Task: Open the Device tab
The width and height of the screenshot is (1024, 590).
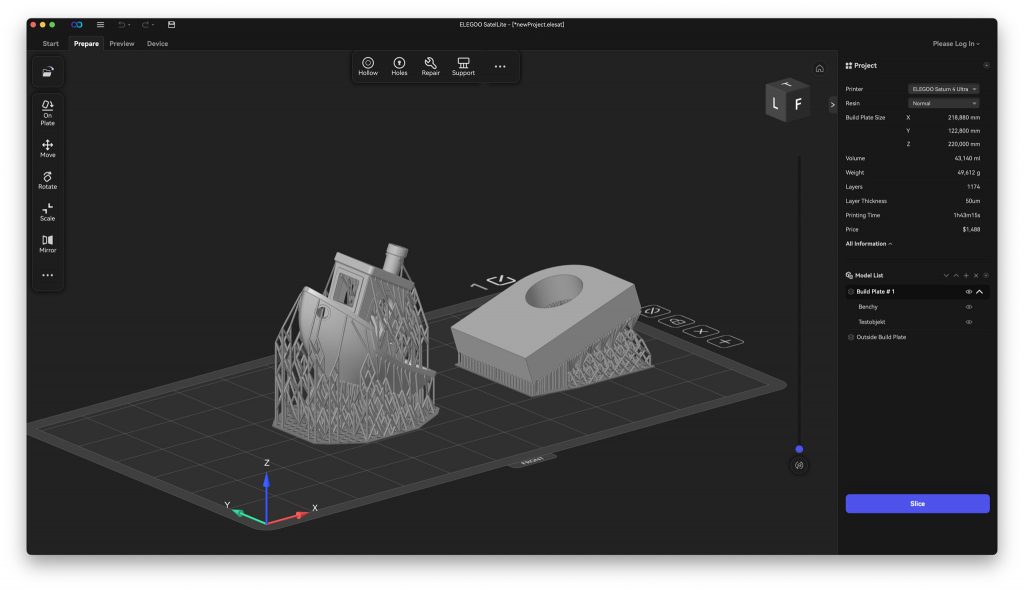Action: (x=157, y=44)
